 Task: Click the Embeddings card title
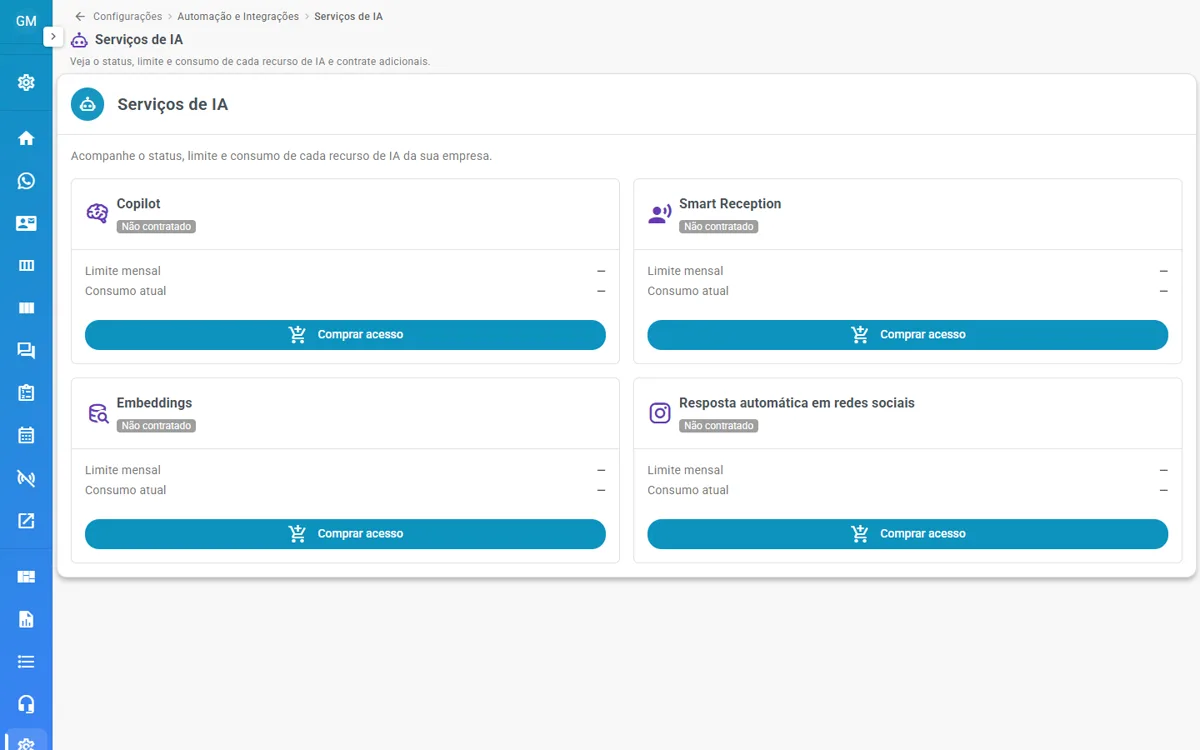[154, 403]
